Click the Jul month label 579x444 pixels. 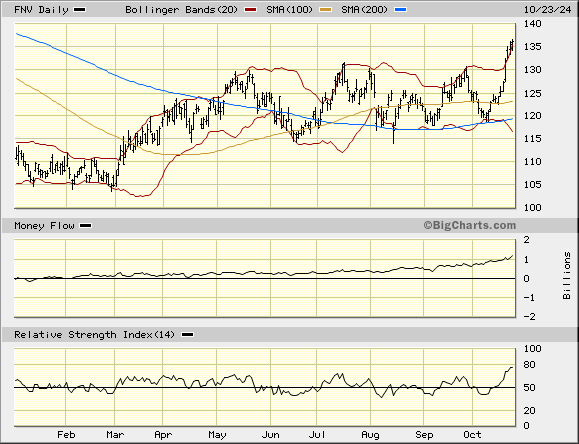317,435
